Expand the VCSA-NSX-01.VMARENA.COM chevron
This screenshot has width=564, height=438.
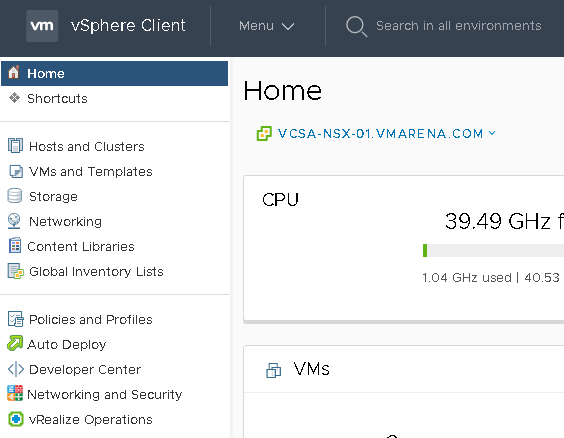(x=492, y=133)
